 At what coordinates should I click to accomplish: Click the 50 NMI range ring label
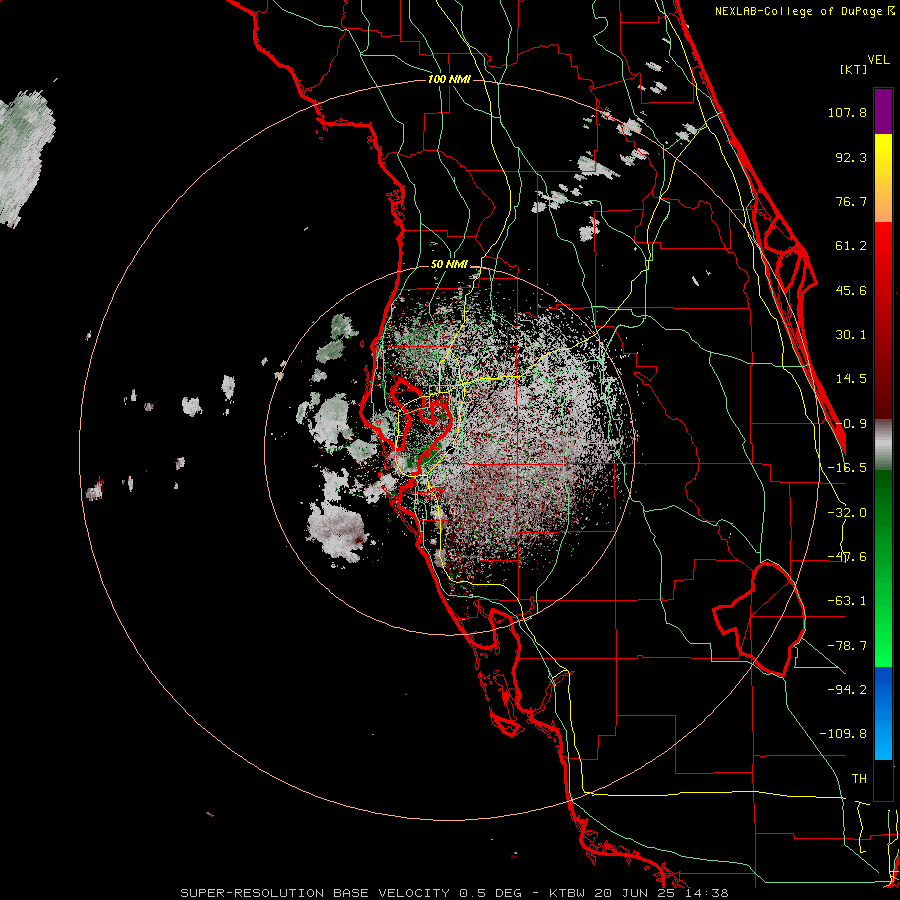coord(449,265)
